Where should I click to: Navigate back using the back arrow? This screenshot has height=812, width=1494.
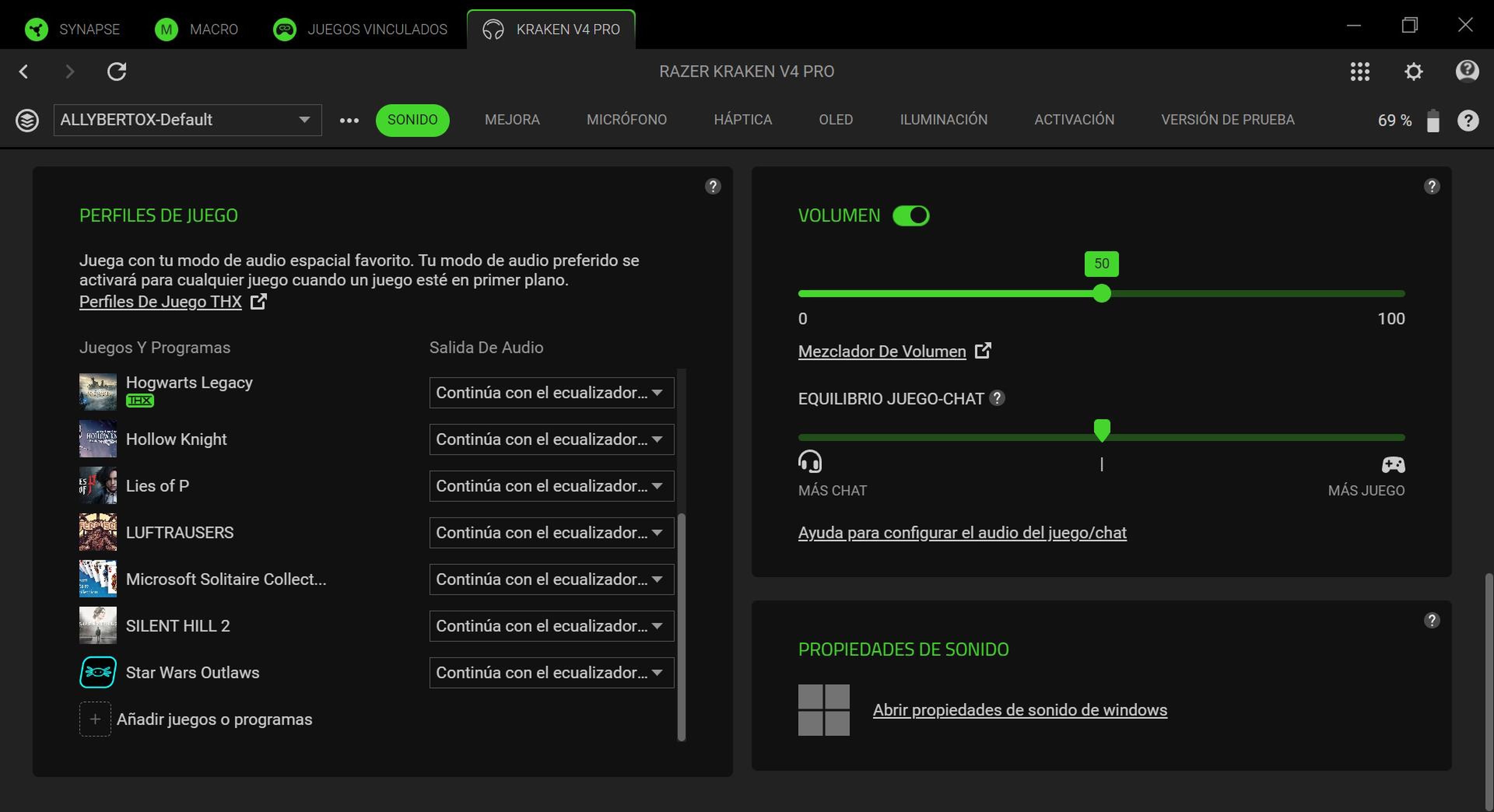point(24,71)
